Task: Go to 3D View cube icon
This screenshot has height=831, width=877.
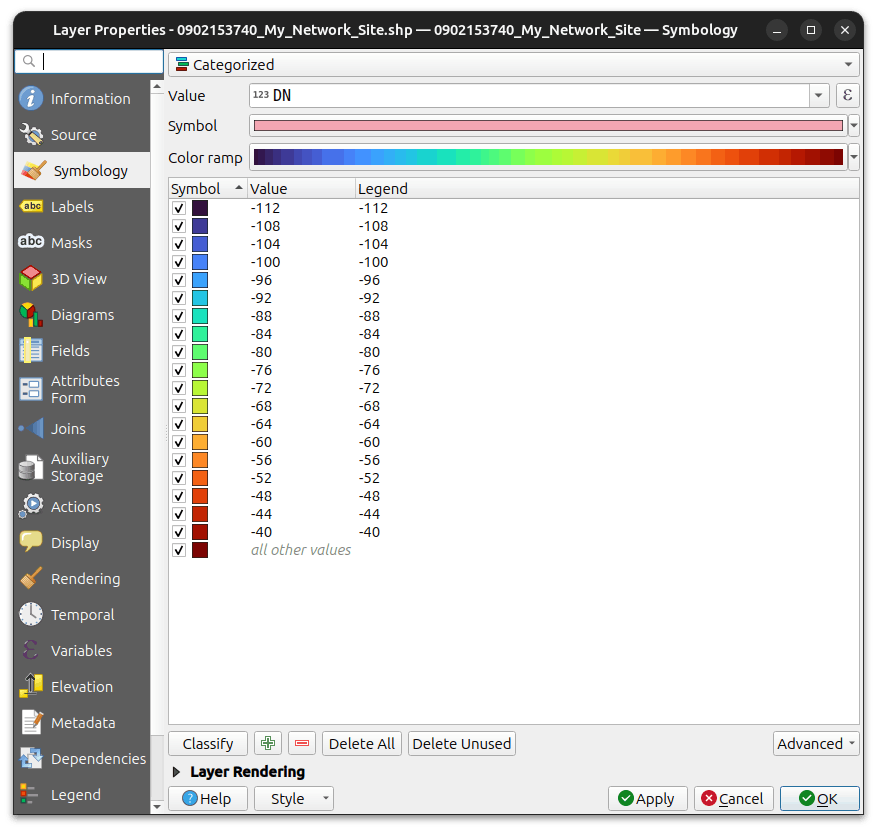Action: 31,278
